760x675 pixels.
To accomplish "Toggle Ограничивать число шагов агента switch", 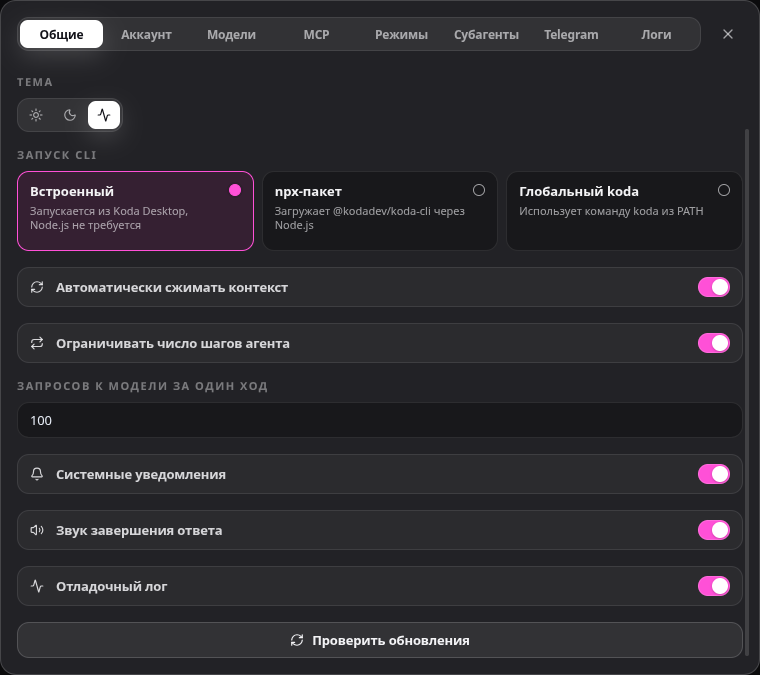I will (713, 343).
